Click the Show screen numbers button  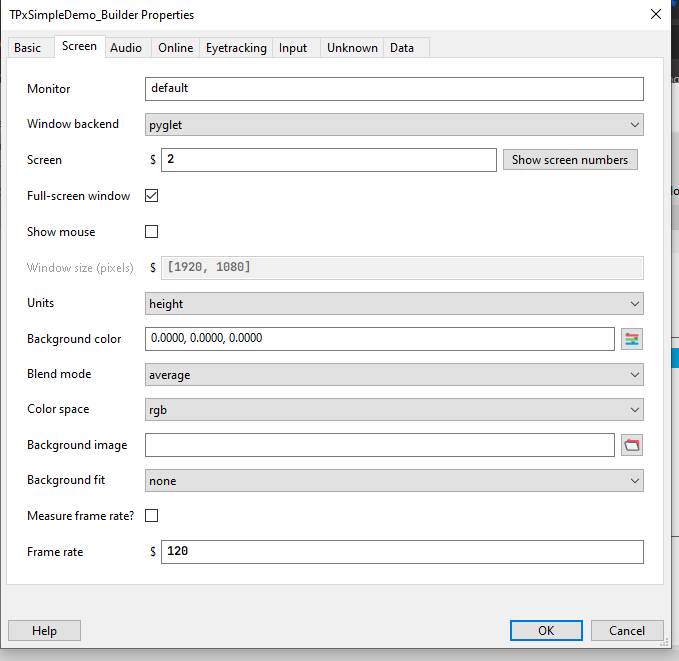point(570,160)
